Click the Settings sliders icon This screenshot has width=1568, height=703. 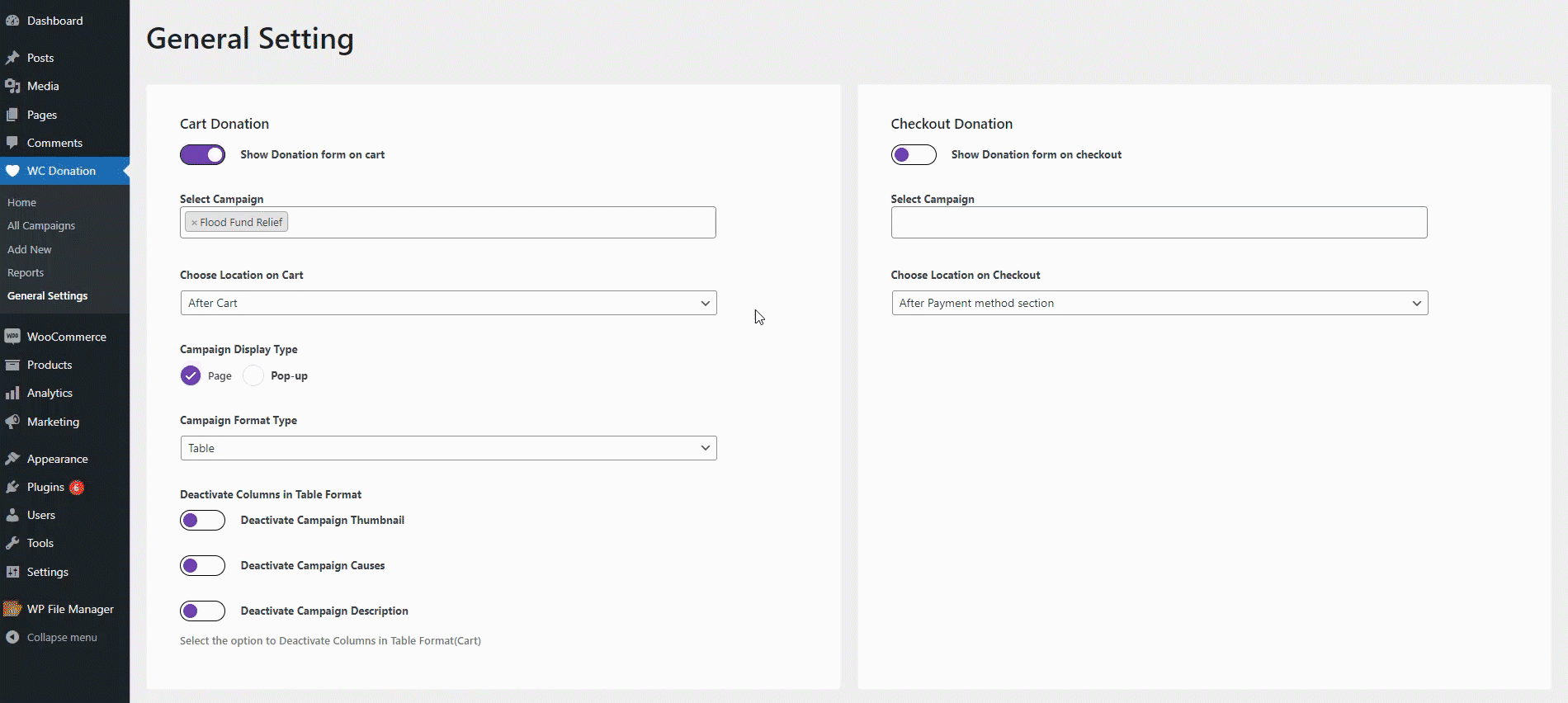(12, 572)
